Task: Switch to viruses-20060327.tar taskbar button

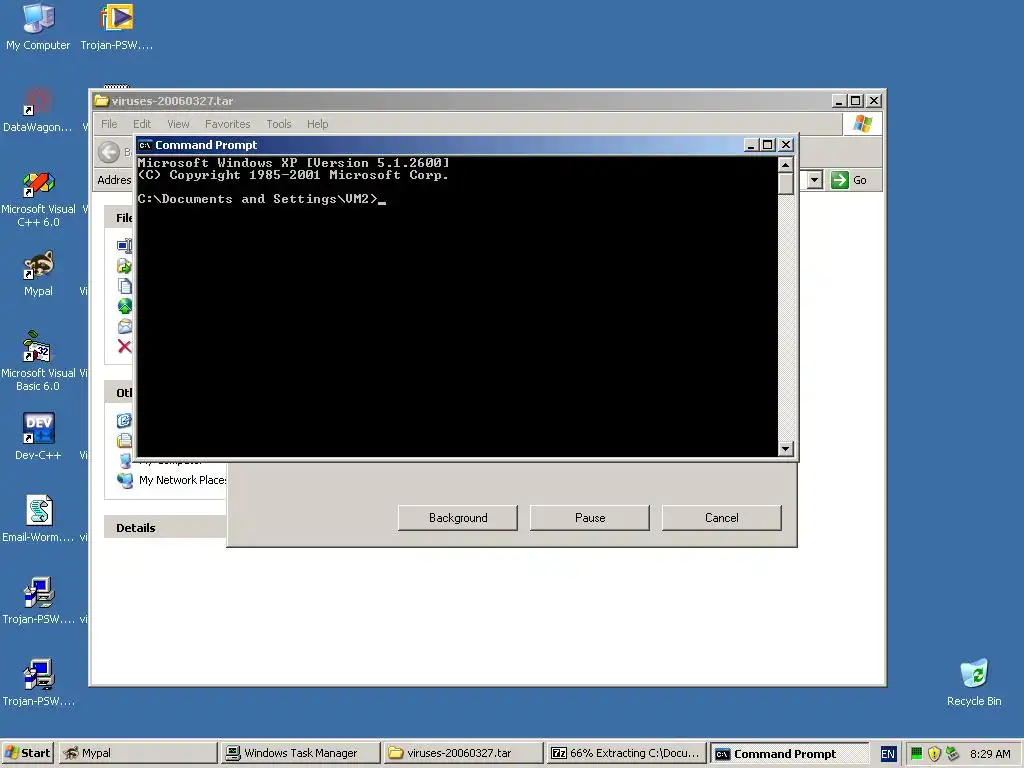Action: coord(462,753)
